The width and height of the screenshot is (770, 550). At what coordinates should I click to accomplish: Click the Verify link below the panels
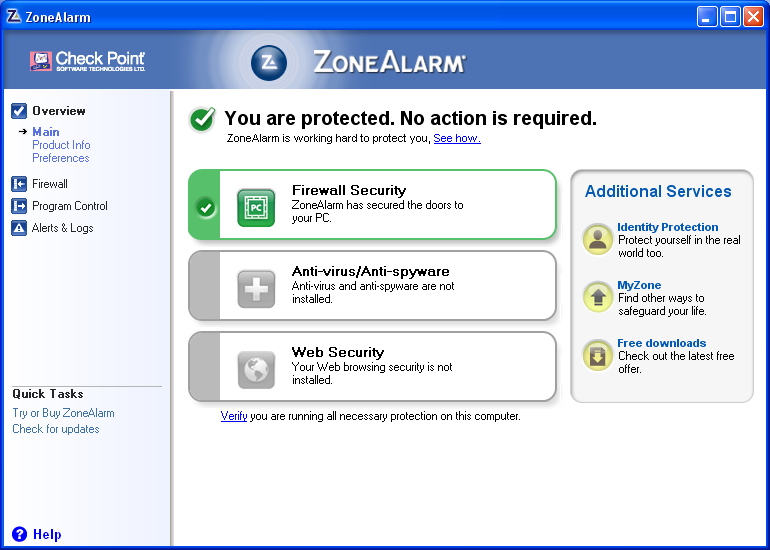[234, 416]
